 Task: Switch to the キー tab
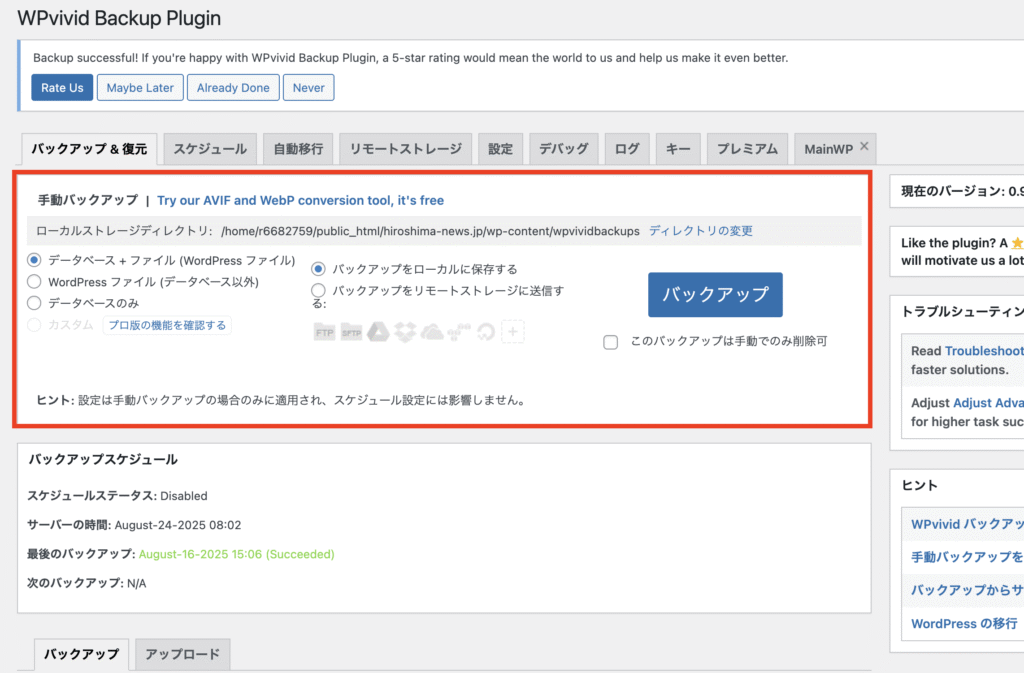click(678, 149)
